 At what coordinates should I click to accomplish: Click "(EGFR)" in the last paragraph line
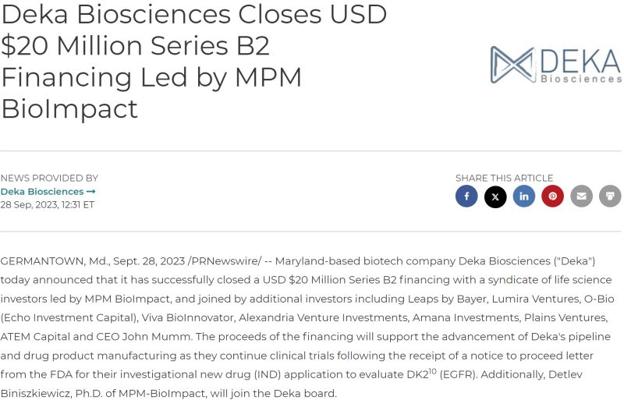459,375
